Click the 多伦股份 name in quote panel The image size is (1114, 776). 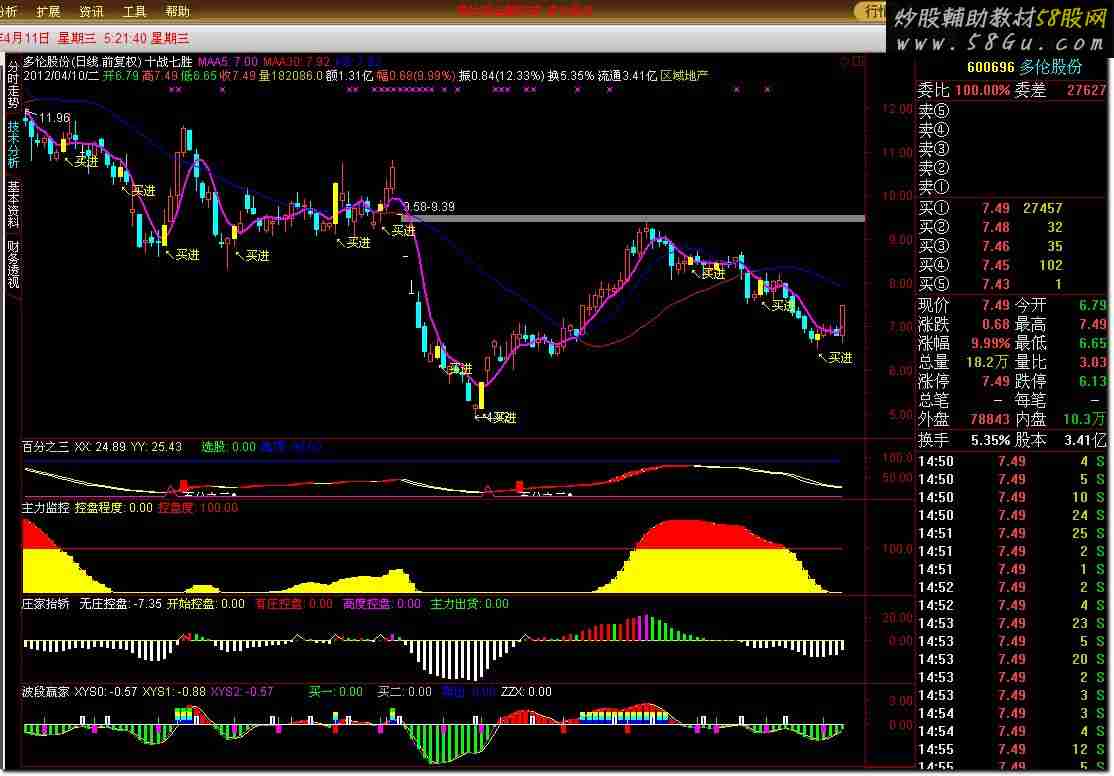[x=1051, y=68]
